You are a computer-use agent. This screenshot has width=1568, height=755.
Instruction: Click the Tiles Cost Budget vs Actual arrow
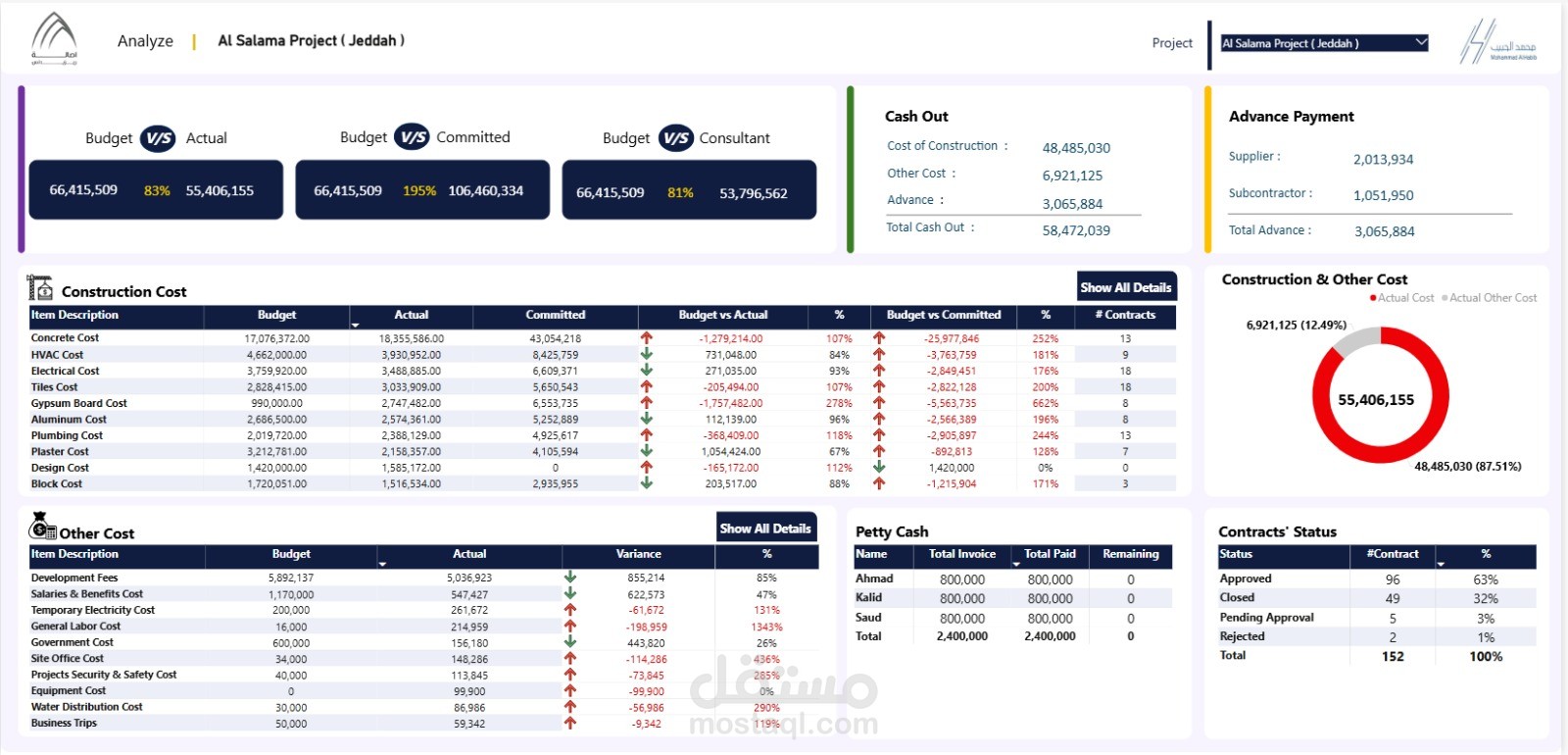click(647, 386)
